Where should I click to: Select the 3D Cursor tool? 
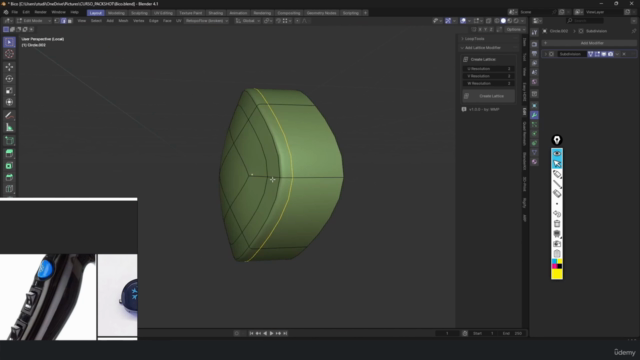[9, 54]
